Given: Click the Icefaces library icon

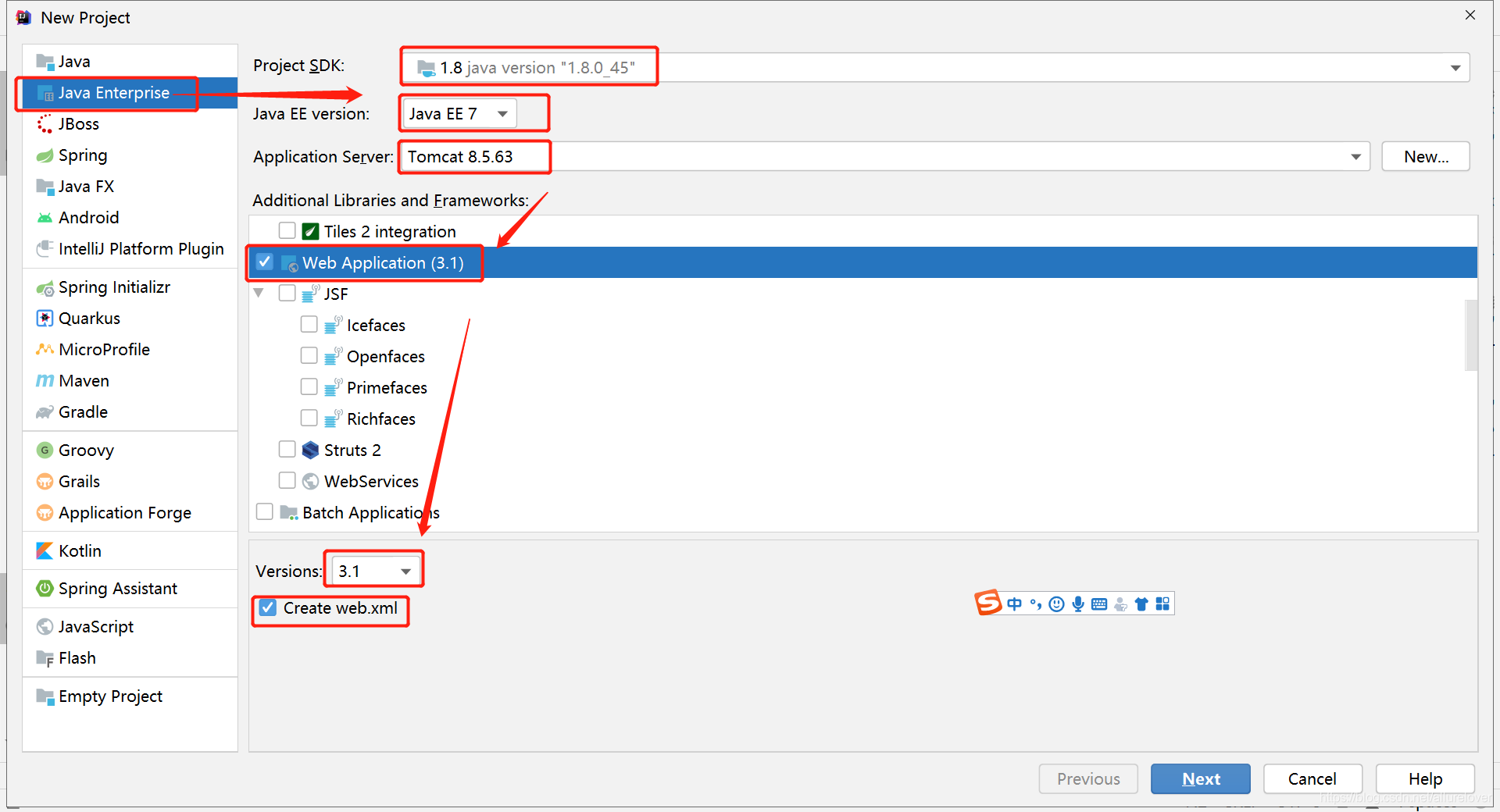Looking at the screenshot, I should (x=333, y=325).
